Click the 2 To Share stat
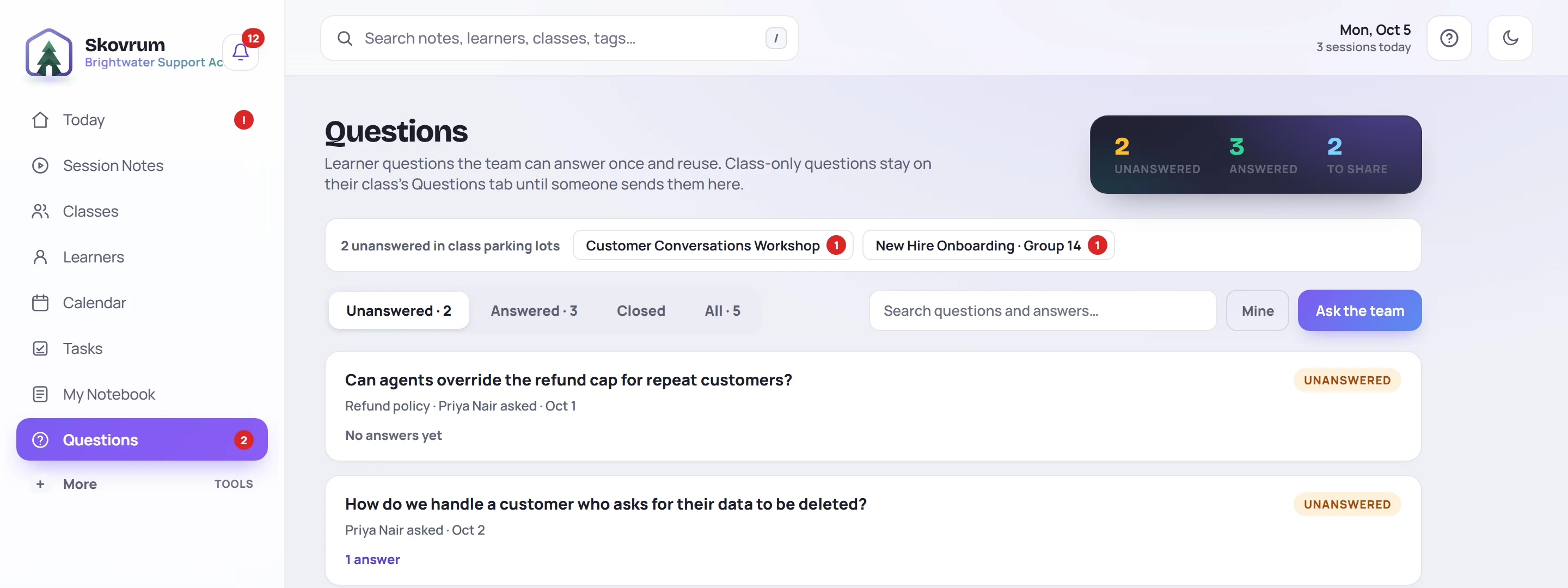This screenshot has height=588, width=1568. 1357,155
